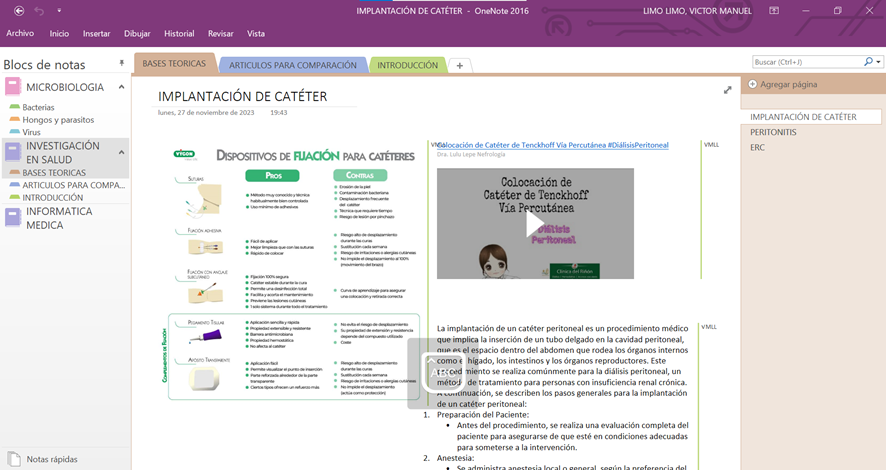This screenshot has width=886, height=470.
Task: Click the Back arrow in title bar
Action: click(x=19, y=11)
